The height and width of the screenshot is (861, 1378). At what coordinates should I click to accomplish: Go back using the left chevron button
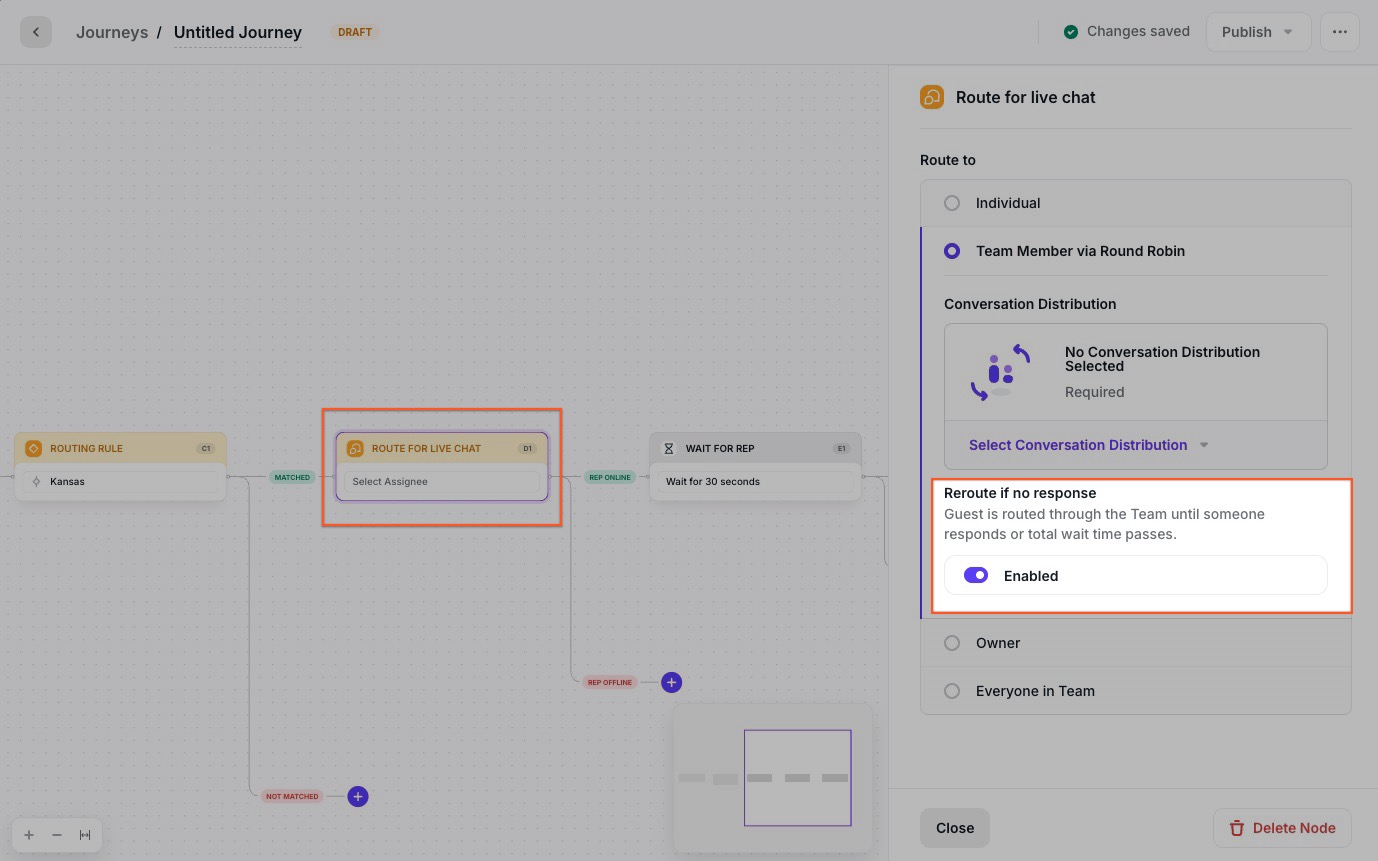(36, 32)
